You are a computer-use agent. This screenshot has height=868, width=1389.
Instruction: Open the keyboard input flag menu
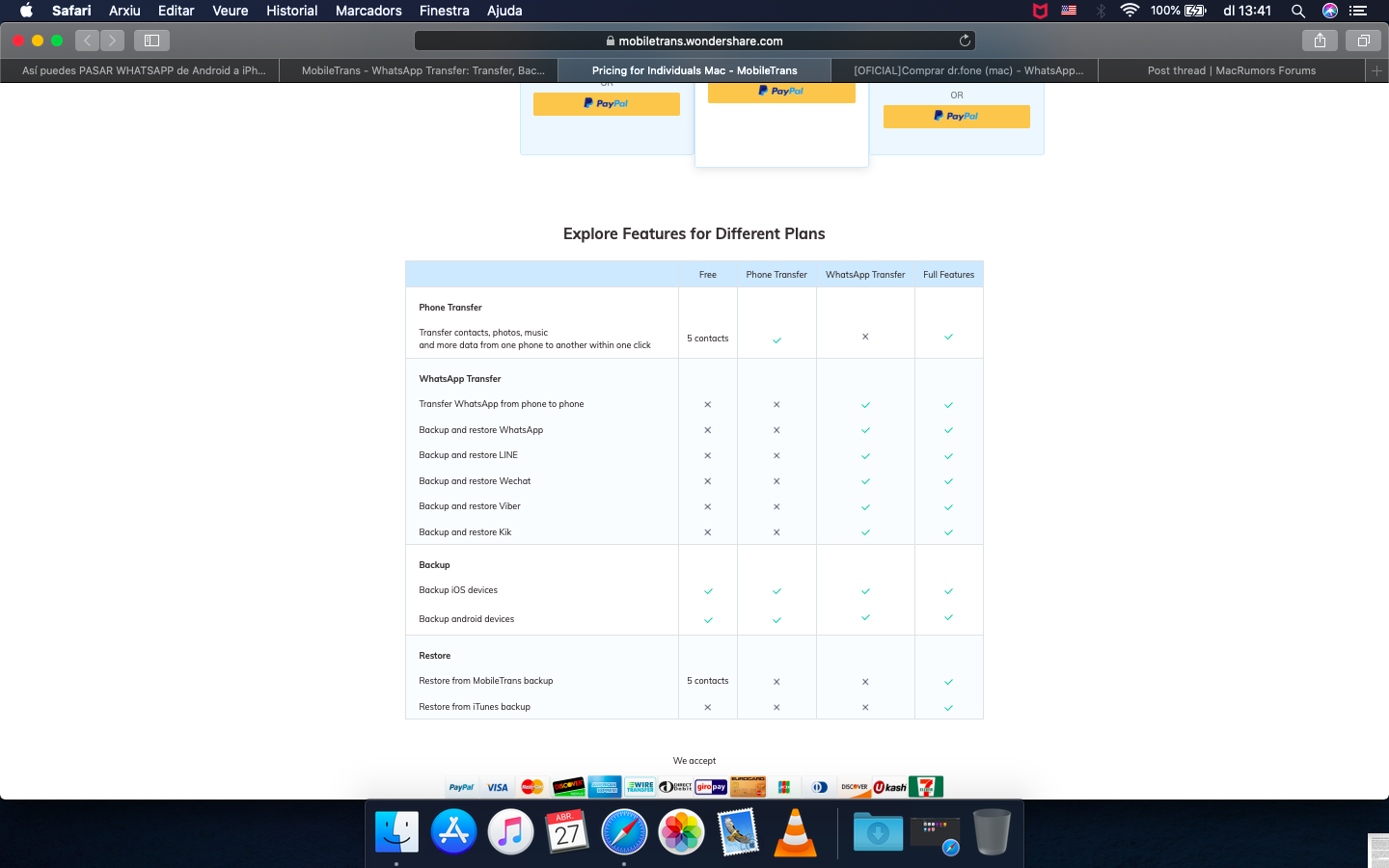(1069, 11)
